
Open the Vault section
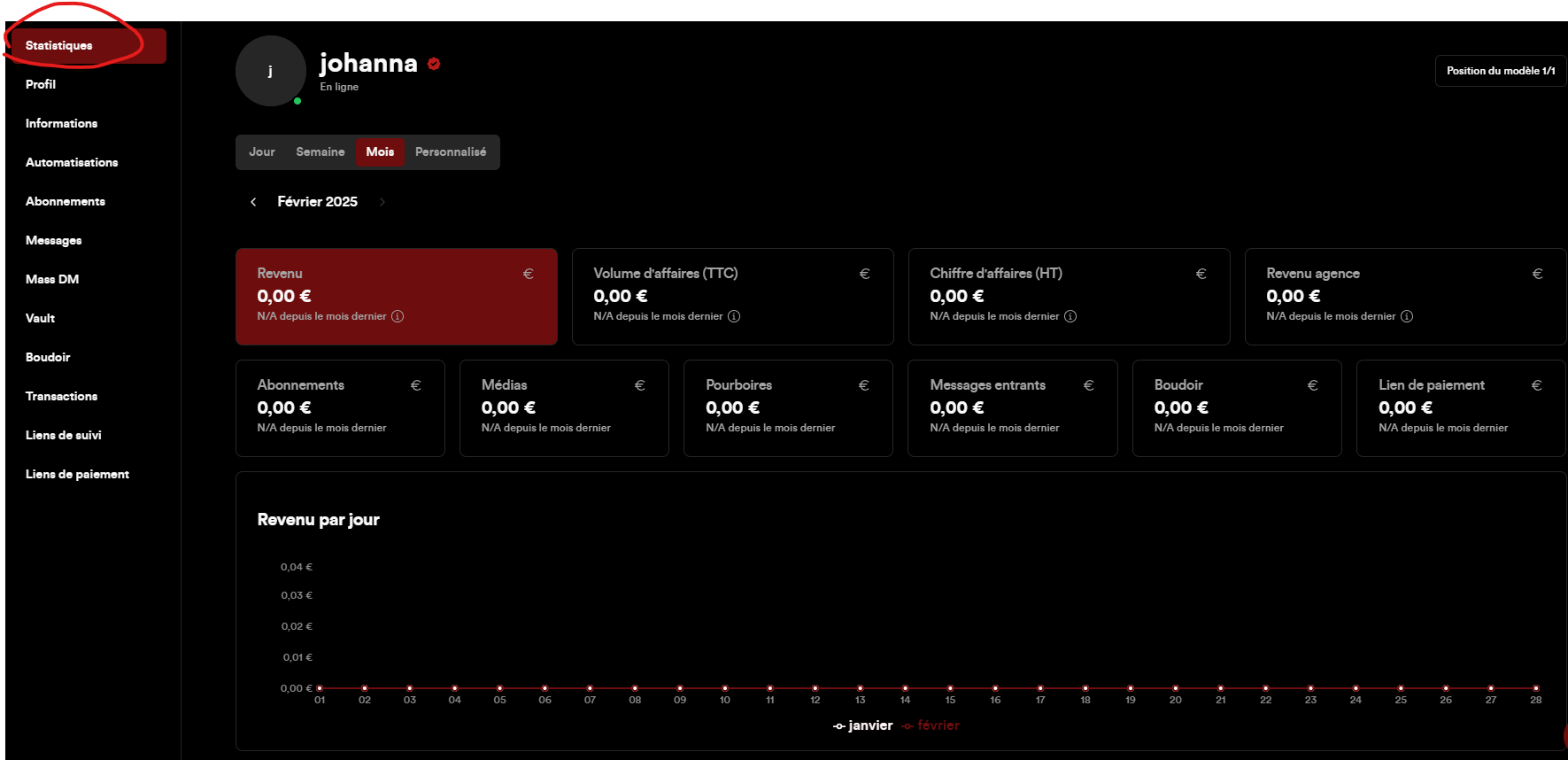tap(40, 318)
